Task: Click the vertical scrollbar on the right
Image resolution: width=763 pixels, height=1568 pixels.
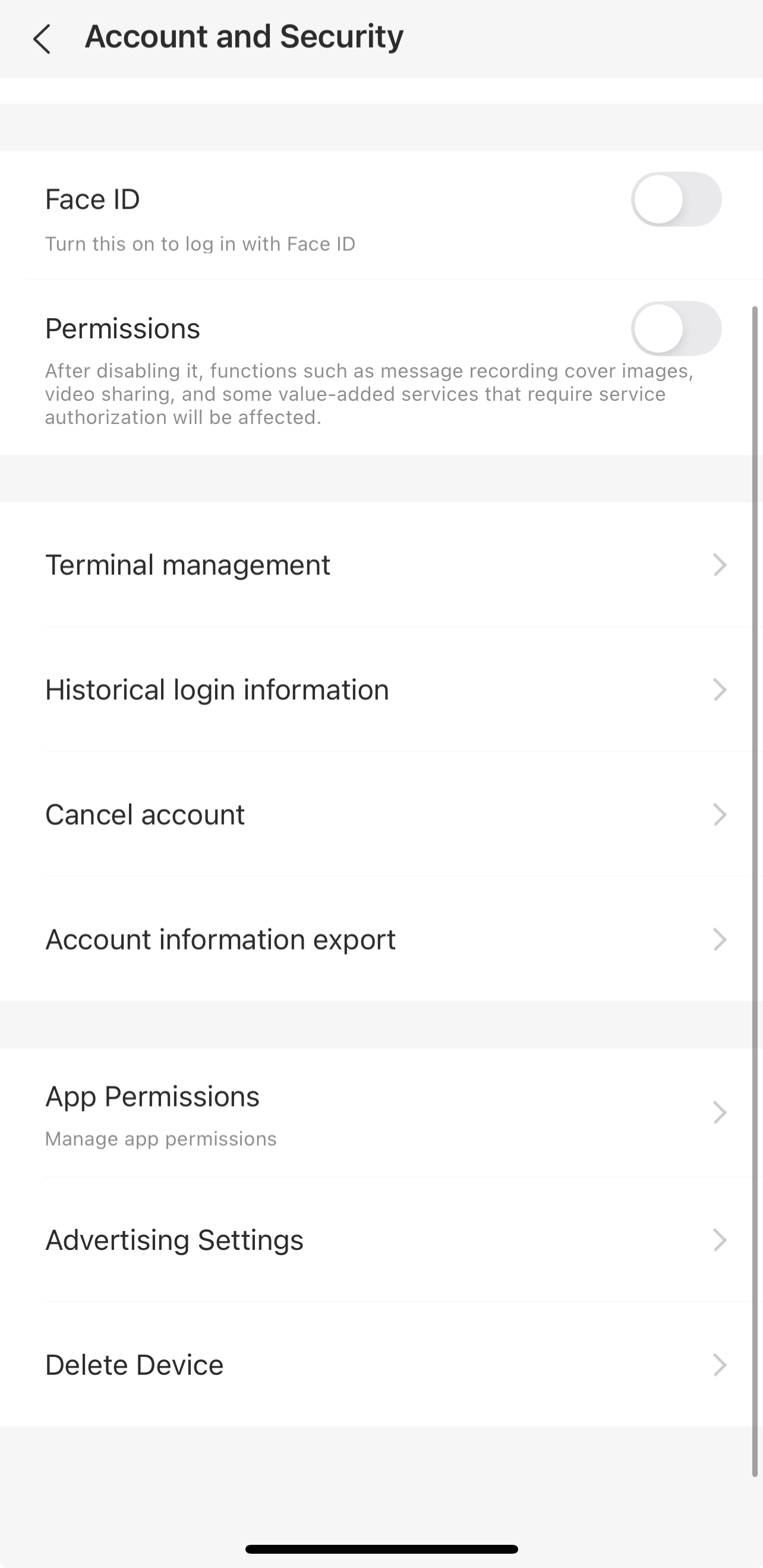Action: (755, 889)
